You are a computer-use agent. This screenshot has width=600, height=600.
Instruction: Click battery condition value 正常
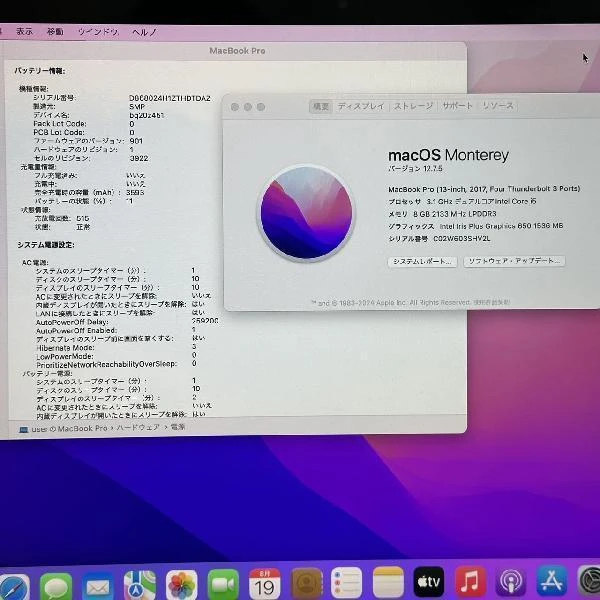pos(83,227)
